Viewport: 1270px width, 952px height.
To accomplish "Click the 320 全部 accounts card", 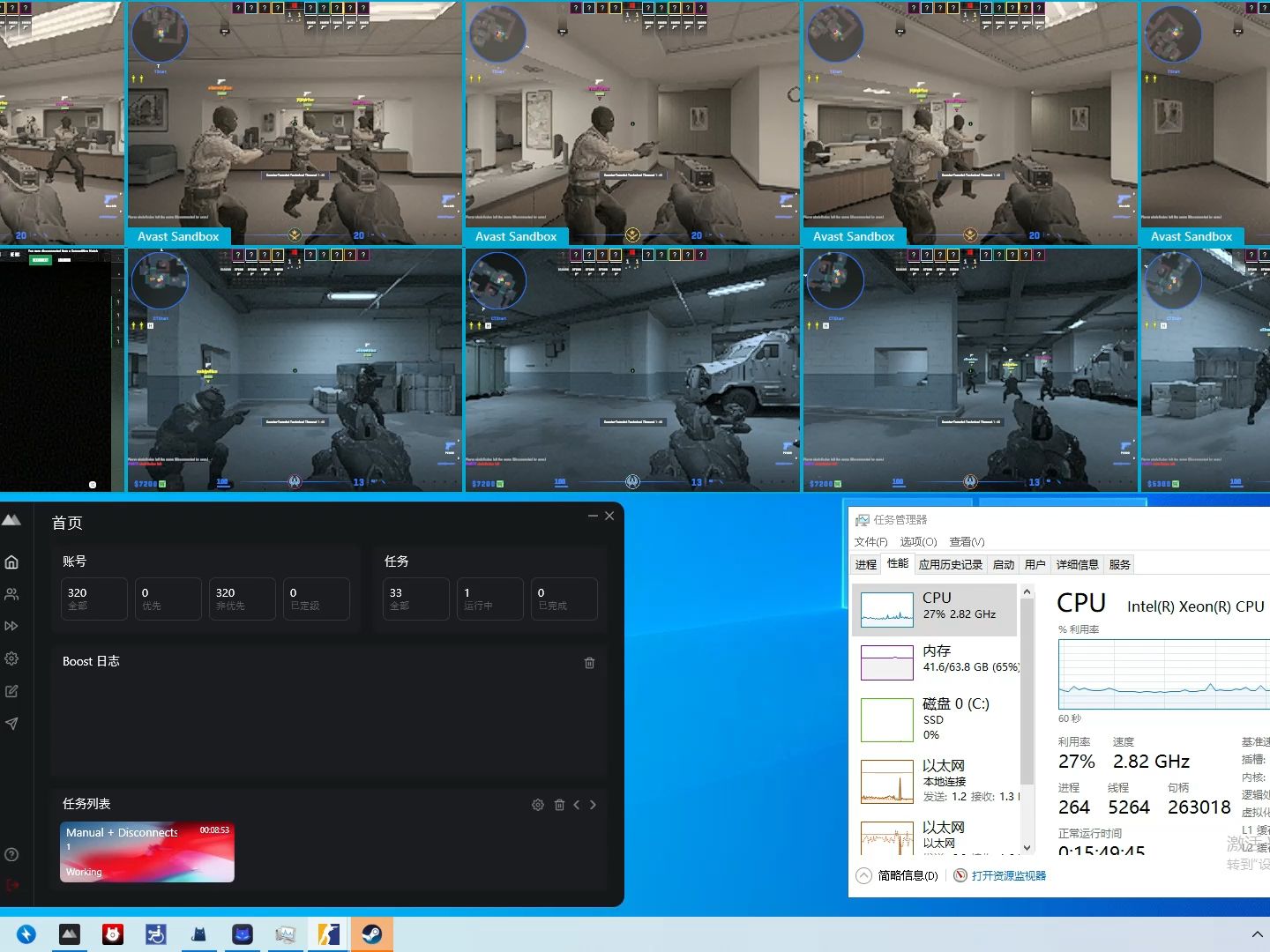I will (94, 599).
